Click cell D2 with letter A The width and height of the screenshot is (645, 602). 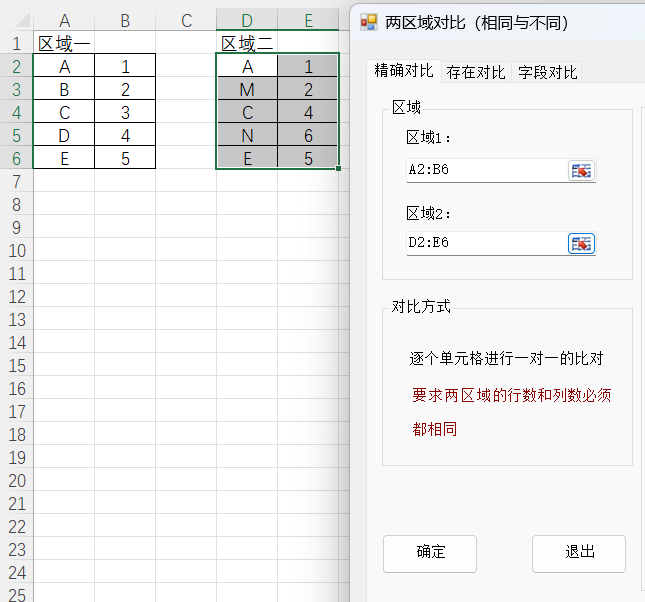(247, 66)
